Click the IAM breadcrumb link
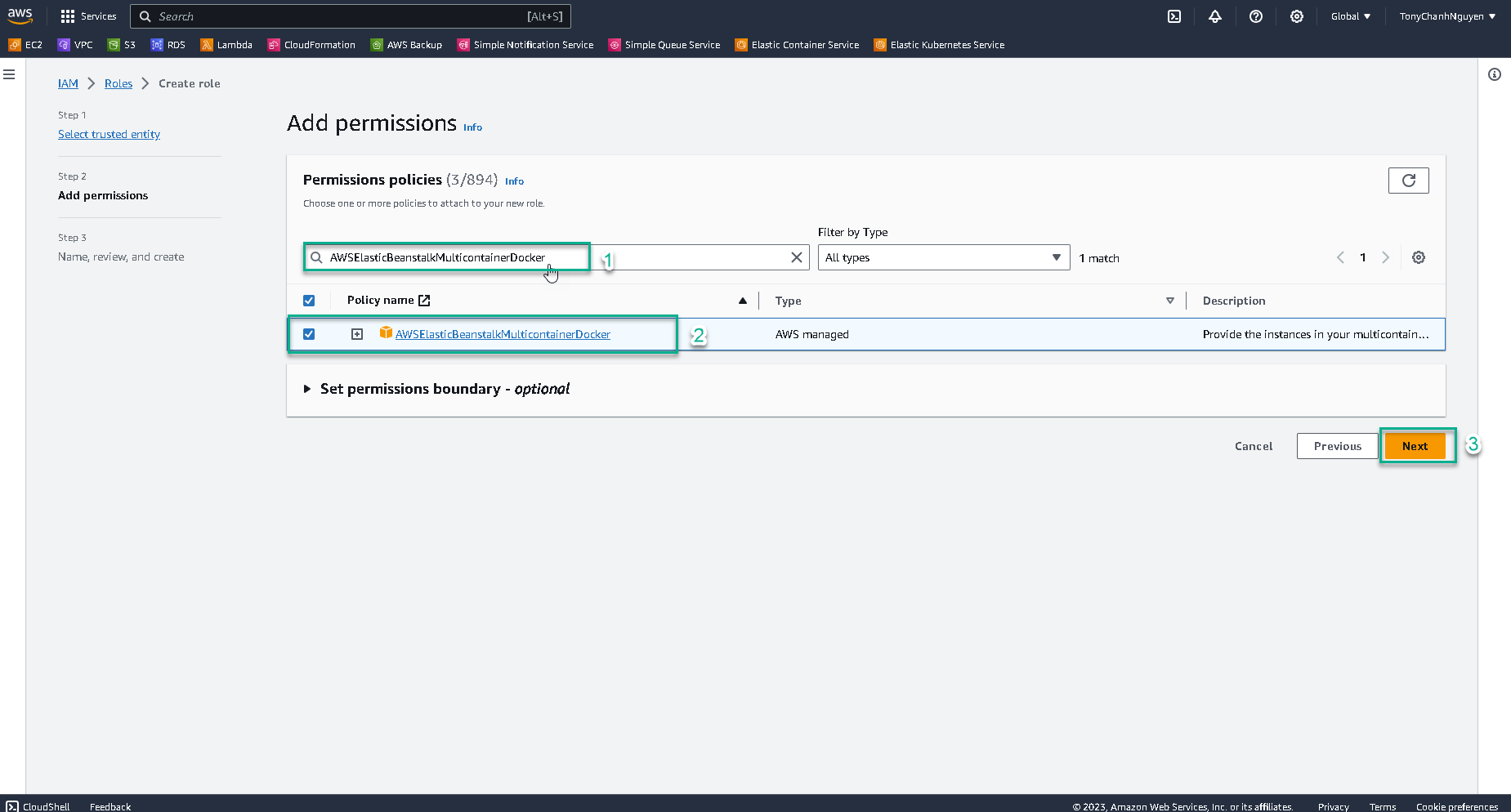1511x812 pixels. 68,83
